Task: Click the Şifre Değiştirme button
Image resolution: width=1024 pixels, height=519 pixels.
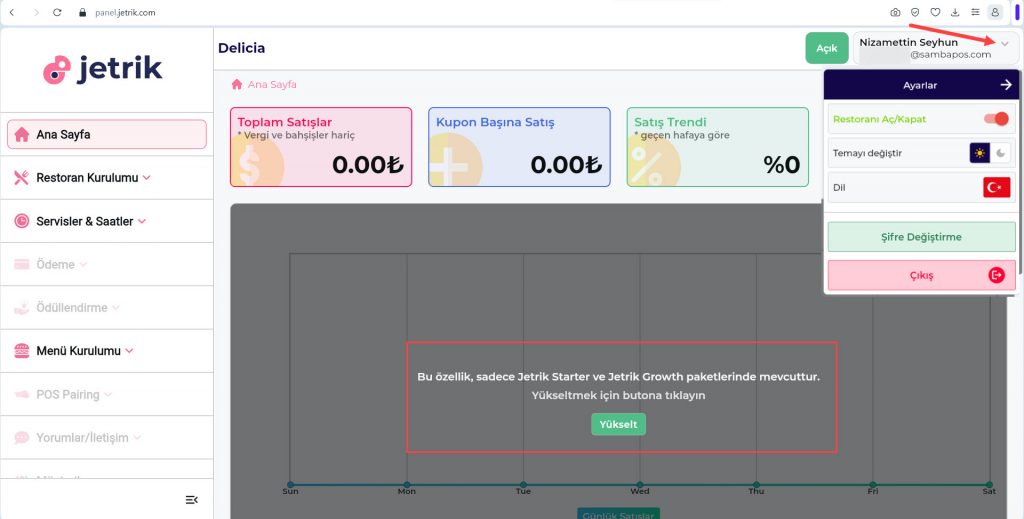Action: pyautogui.click(x=920, y=237)
